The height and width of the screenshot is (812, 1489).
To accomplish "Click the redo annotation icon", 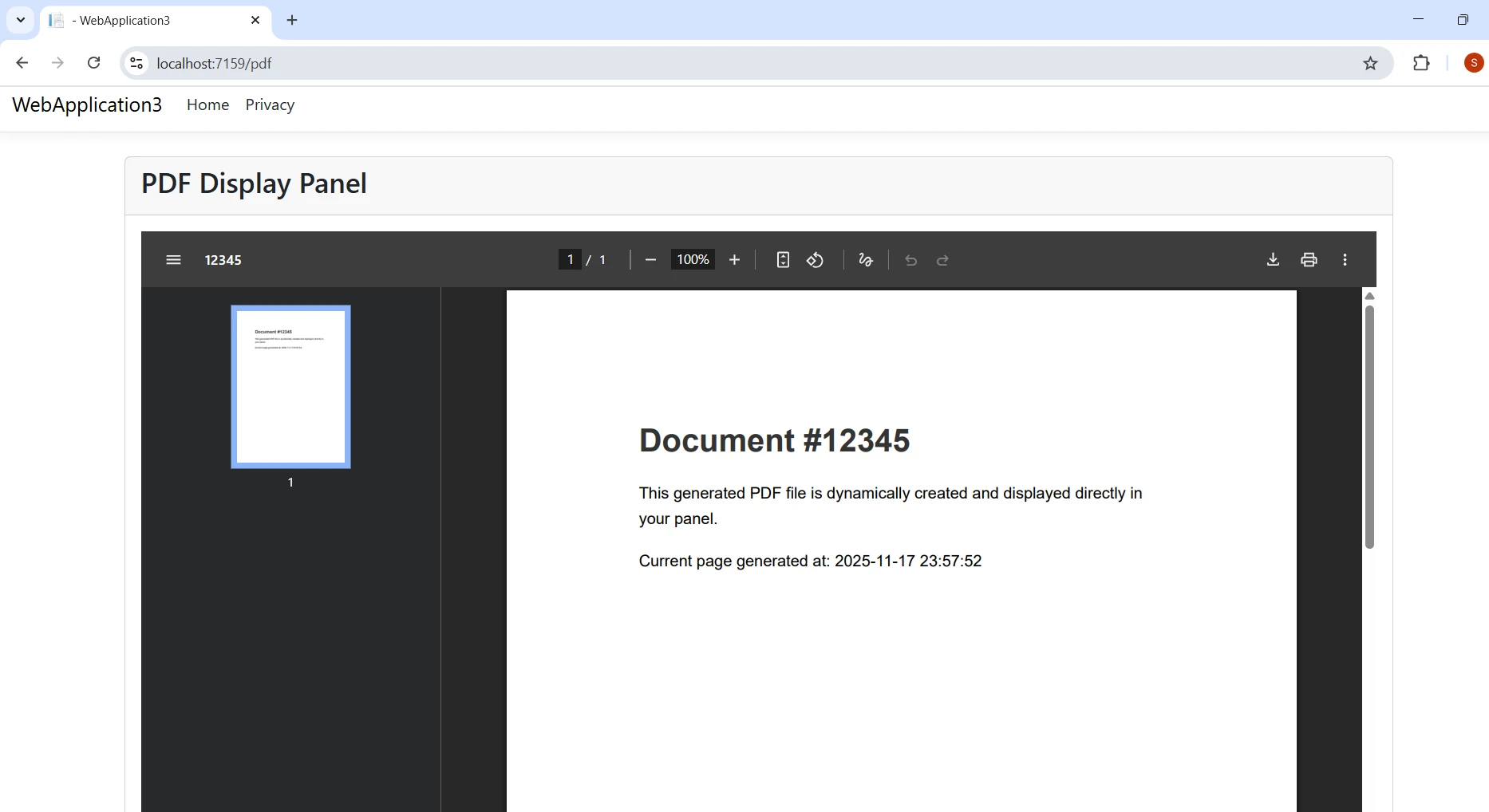I will point(942,261).
